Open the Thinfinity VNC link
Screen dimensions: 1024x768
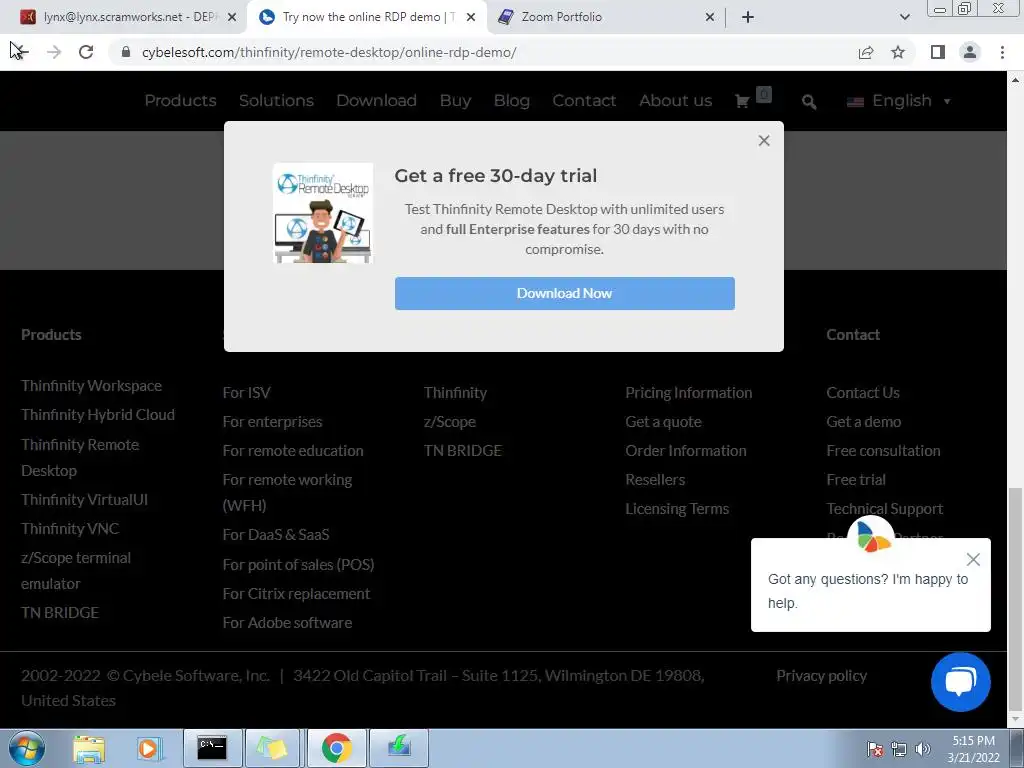click(70, 529)
